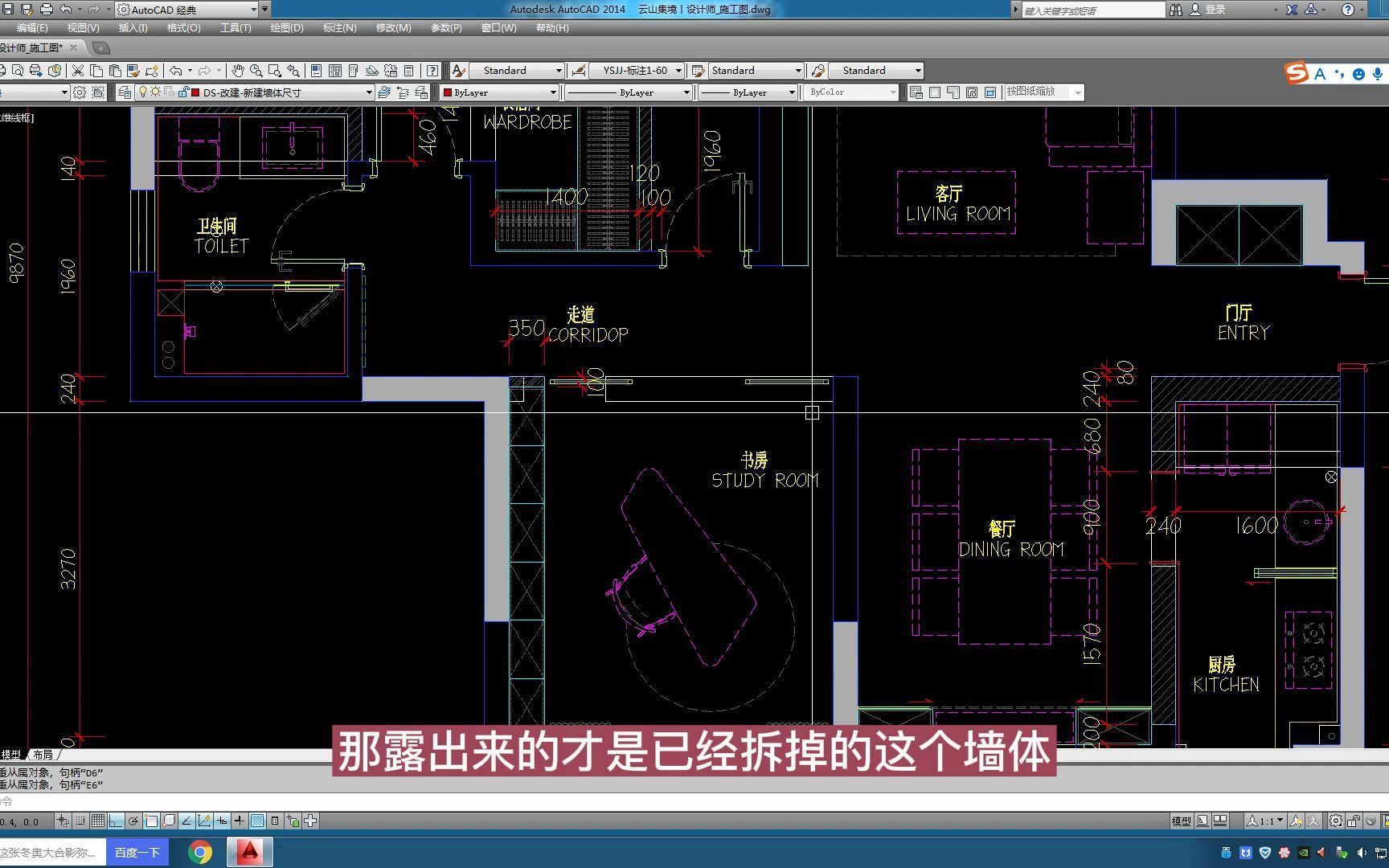Click the Make Object's Layer Current icon
This screenshot has width=1389, height=868.
pos(384,92)
